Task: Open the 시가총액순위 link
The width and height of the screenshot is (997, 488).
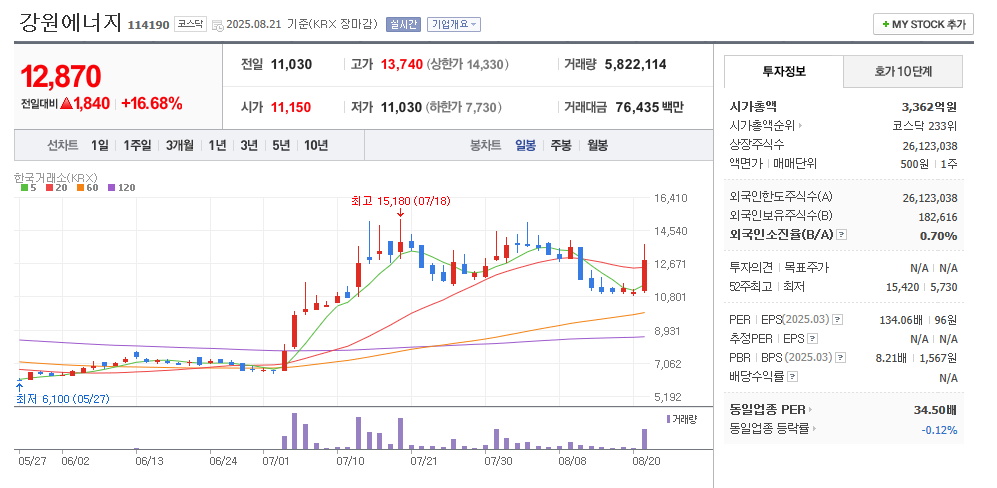Action: click(762, 125)
